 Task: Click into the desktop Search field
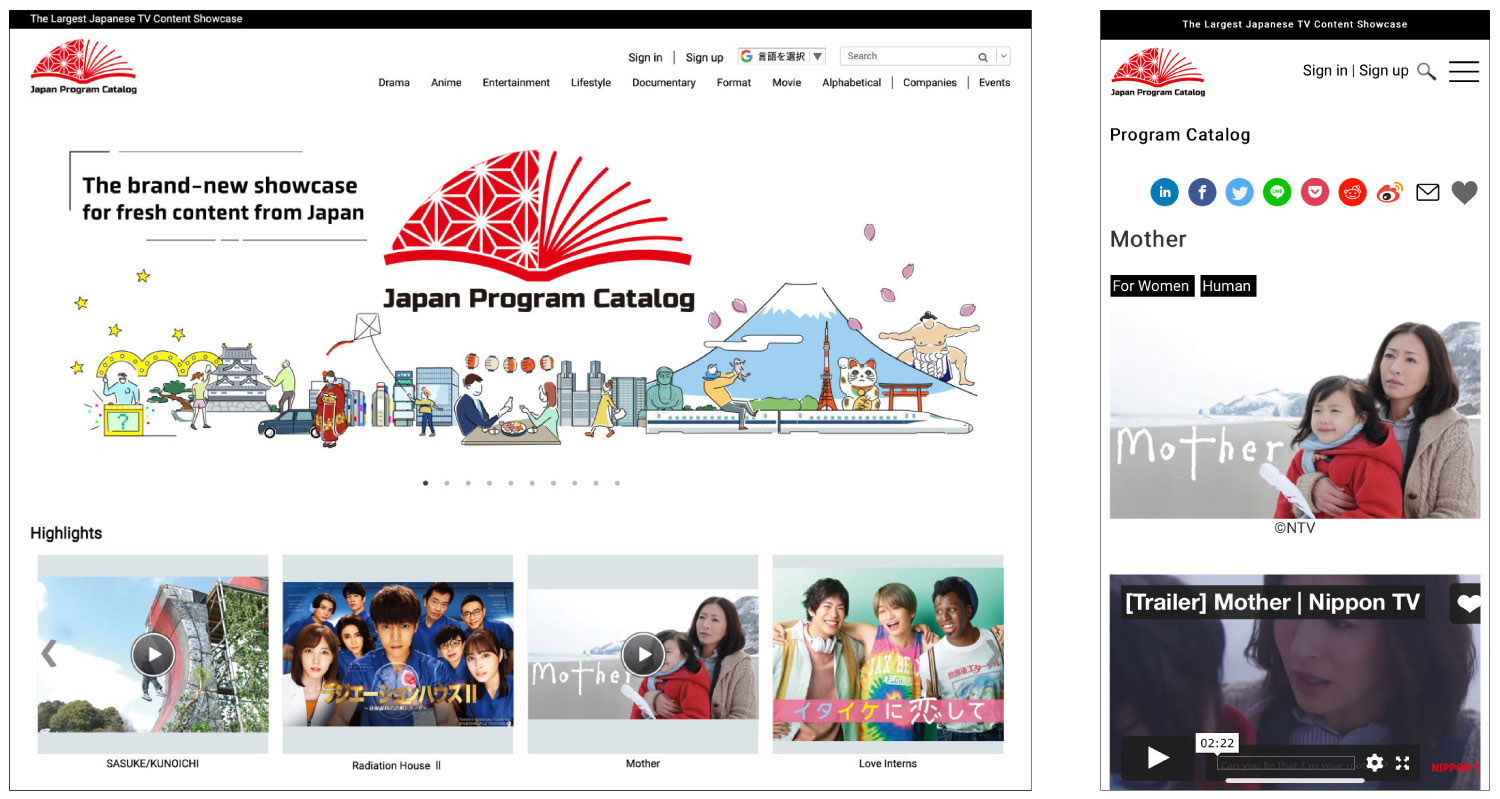coord(908,57)
